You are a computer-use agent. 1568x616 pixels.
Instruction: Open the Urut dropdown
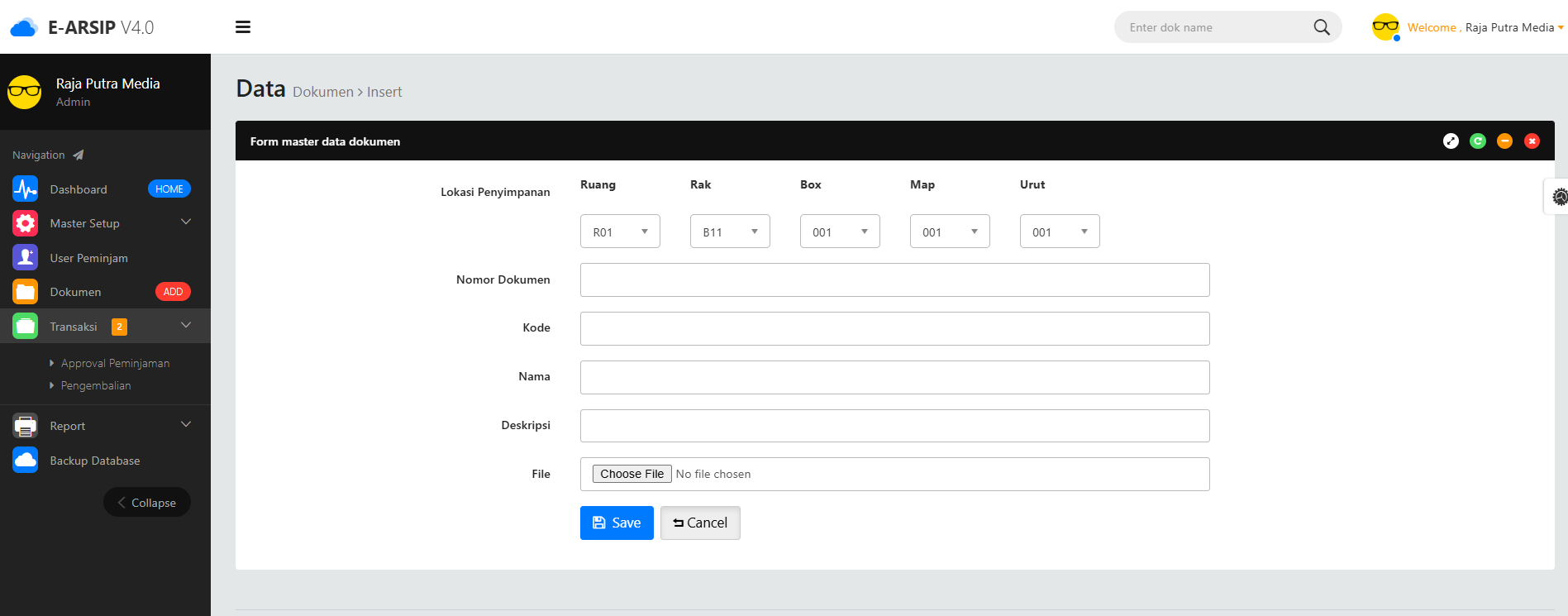(1060, 232)
